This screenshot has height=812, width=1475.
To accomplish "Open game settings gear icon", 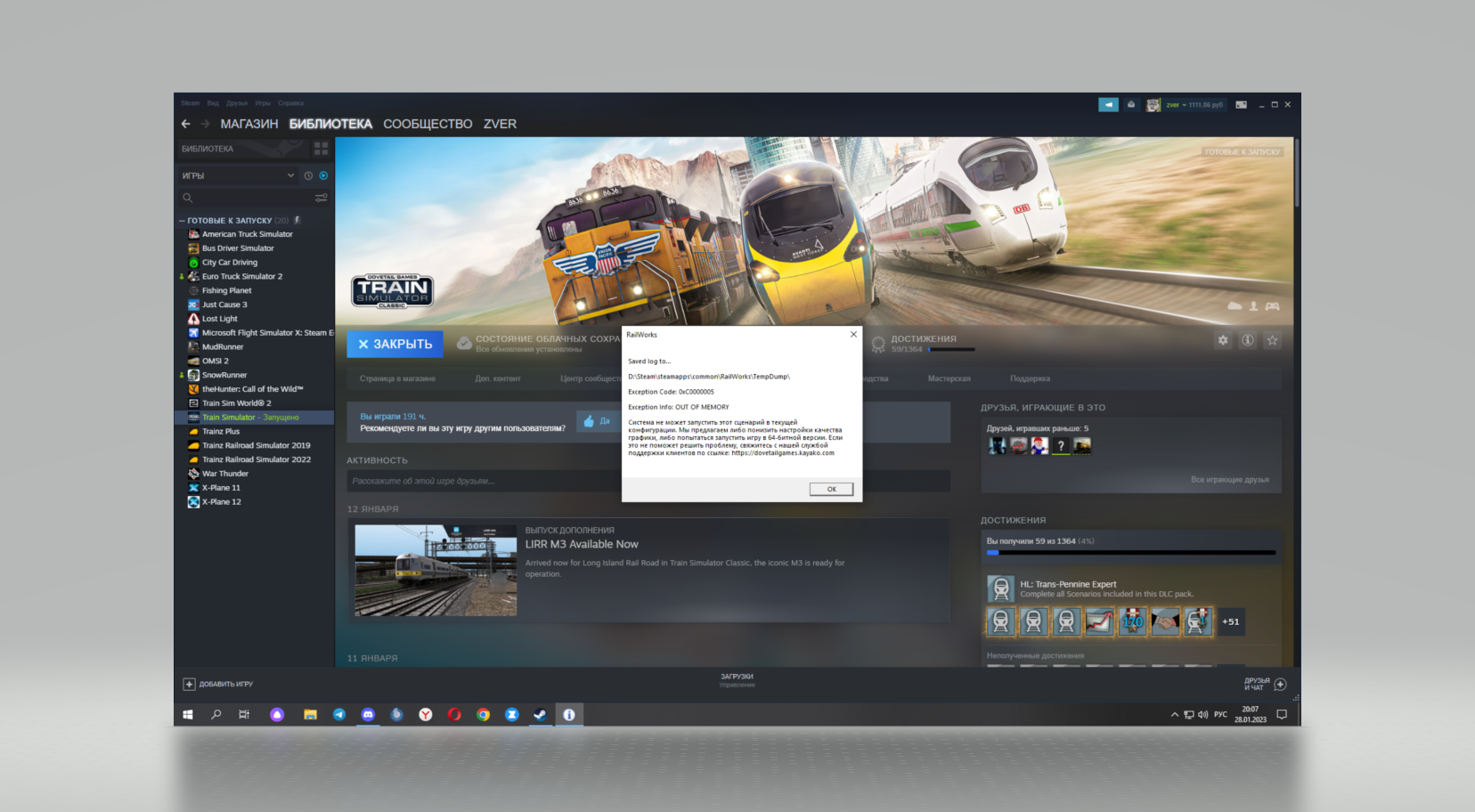I will click(x=1223, y=340).
